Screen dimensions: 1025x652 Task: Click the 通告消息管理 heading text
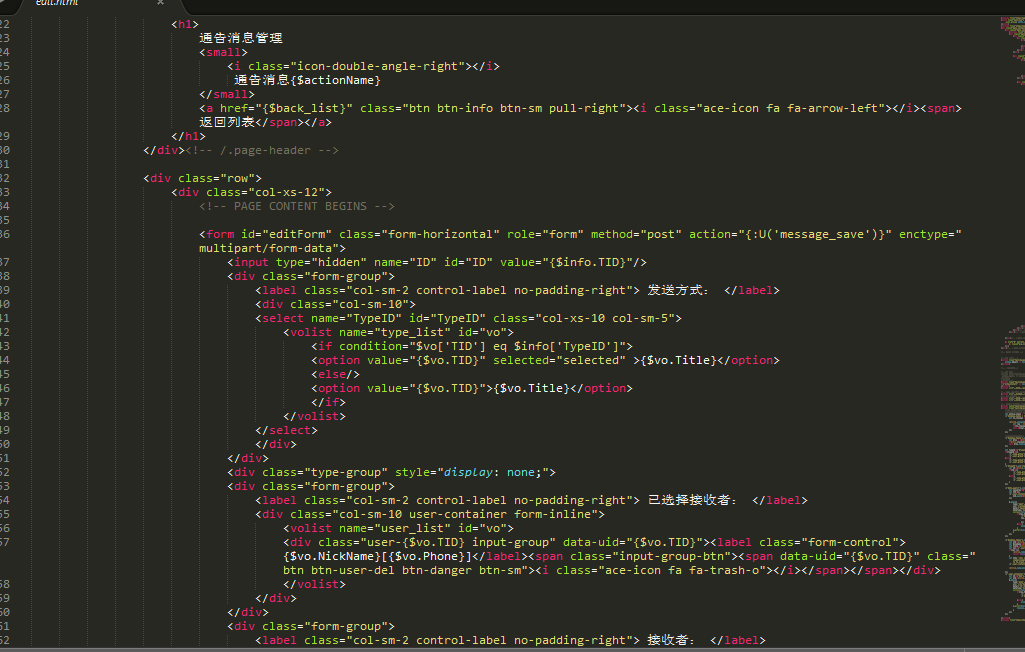pos(241,38)
